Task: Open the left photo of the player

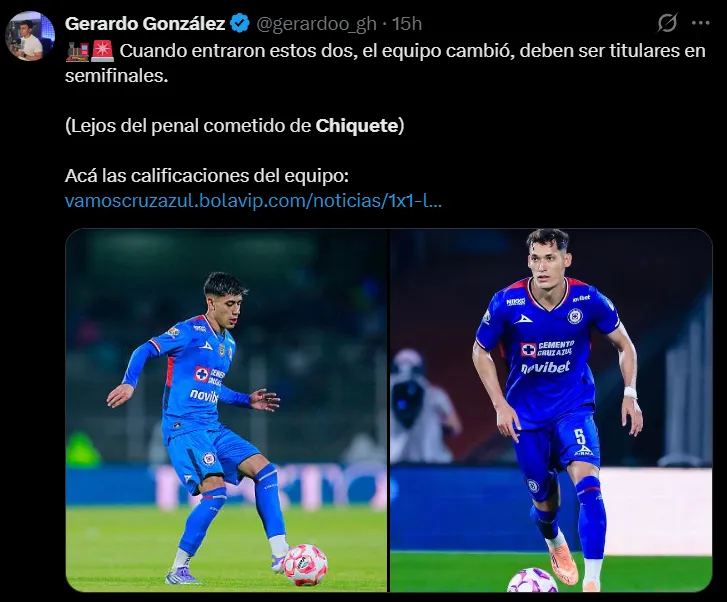Action: [x=226, y=410]
